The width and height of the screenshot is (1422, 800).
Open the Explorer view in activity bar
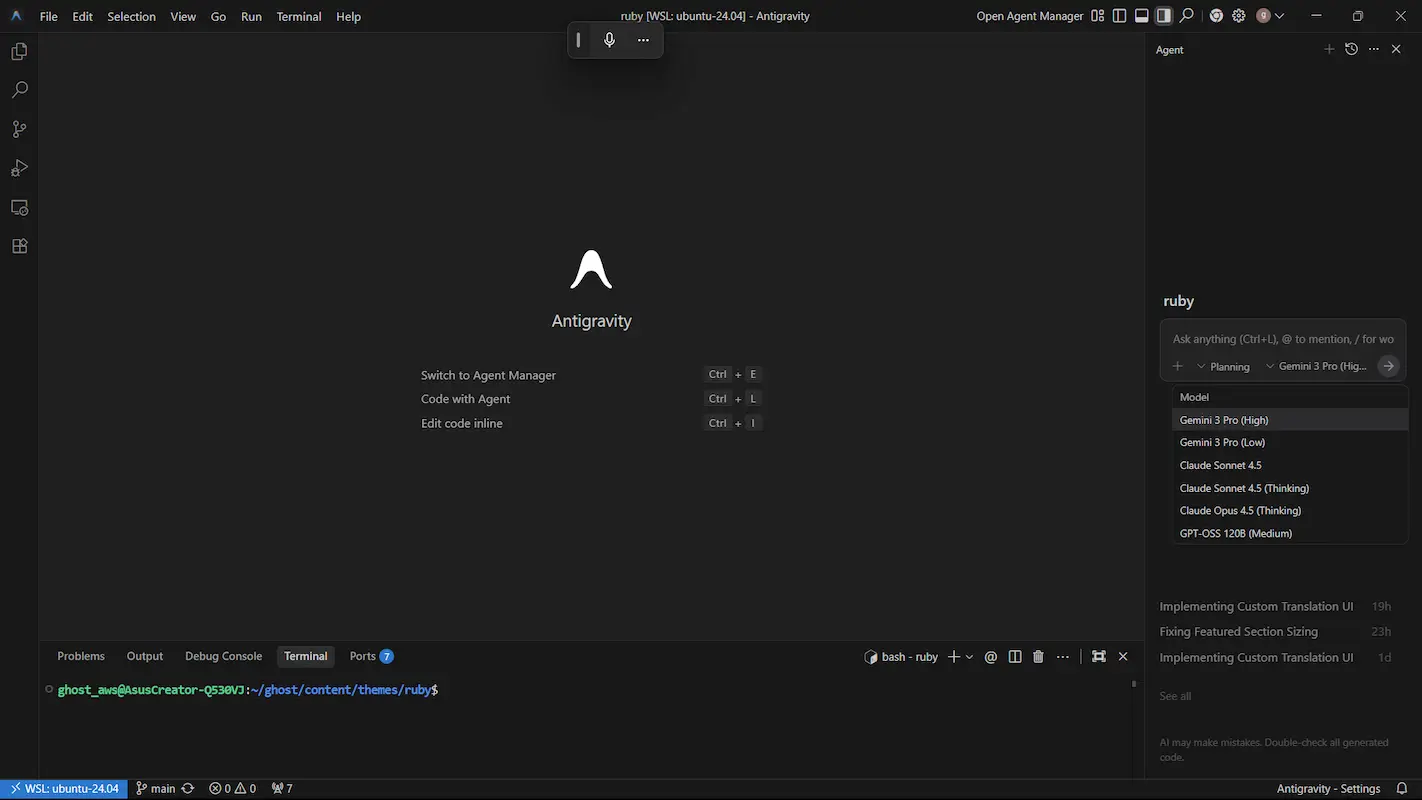pyautogui.click(x=19, y=52)
